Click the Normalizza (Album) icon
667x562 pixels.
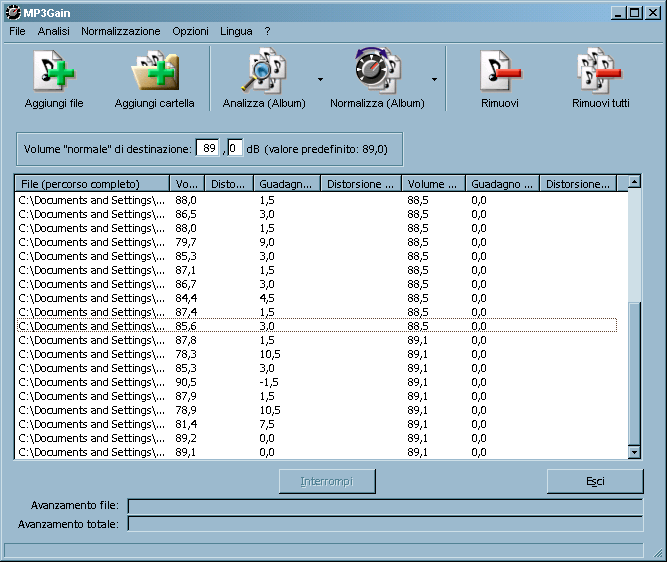click(377, 74)
